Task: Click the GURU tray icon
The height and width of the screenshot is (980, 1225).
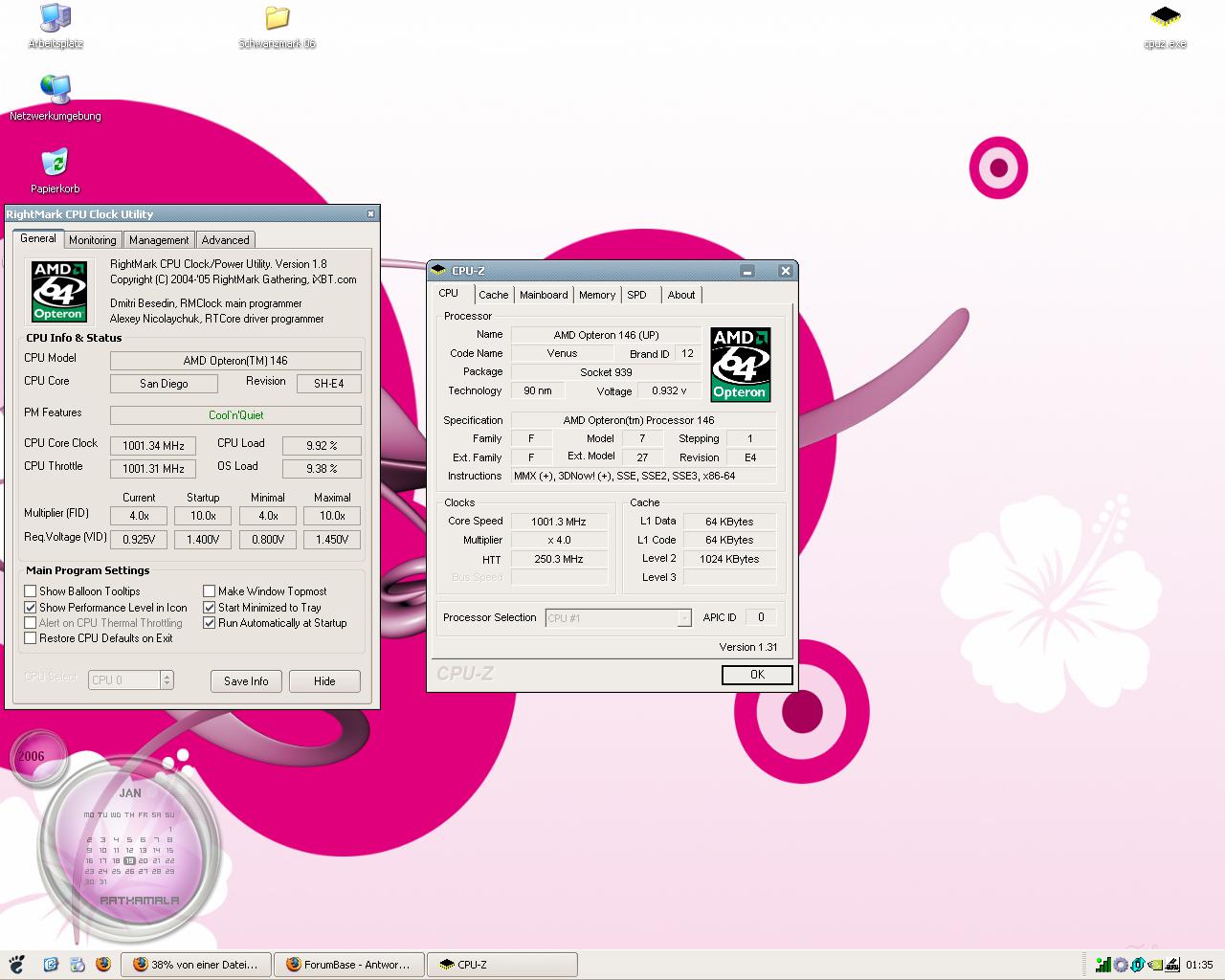Action: 1172,965
